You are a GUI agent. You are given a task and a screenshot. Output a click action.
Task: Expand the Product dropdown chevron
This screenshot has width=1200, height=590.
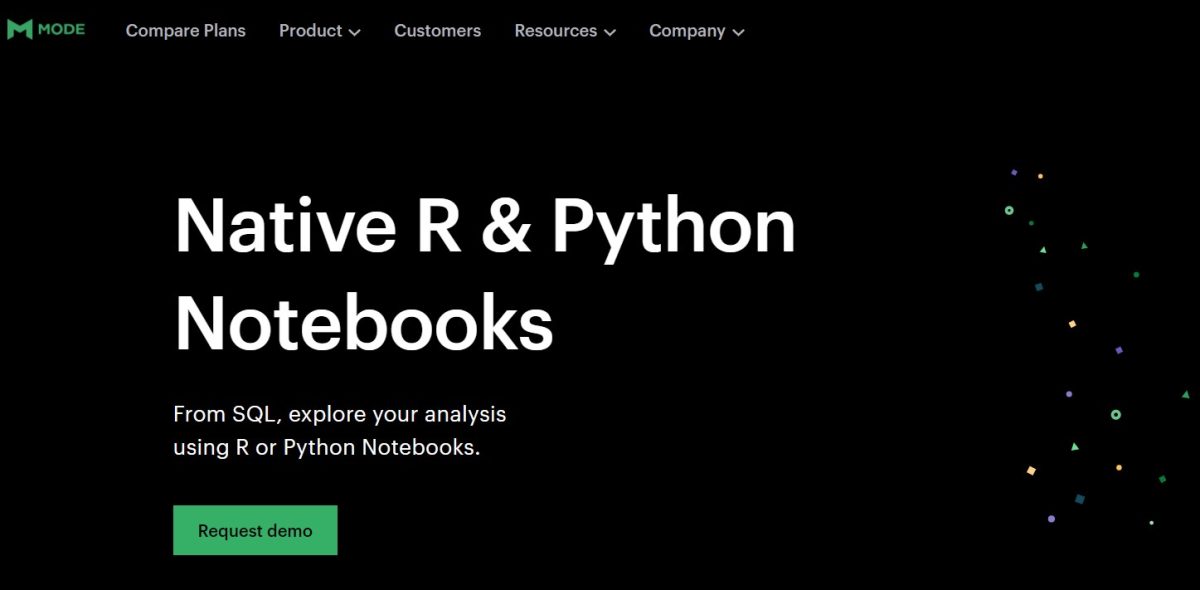click(354, 32)
